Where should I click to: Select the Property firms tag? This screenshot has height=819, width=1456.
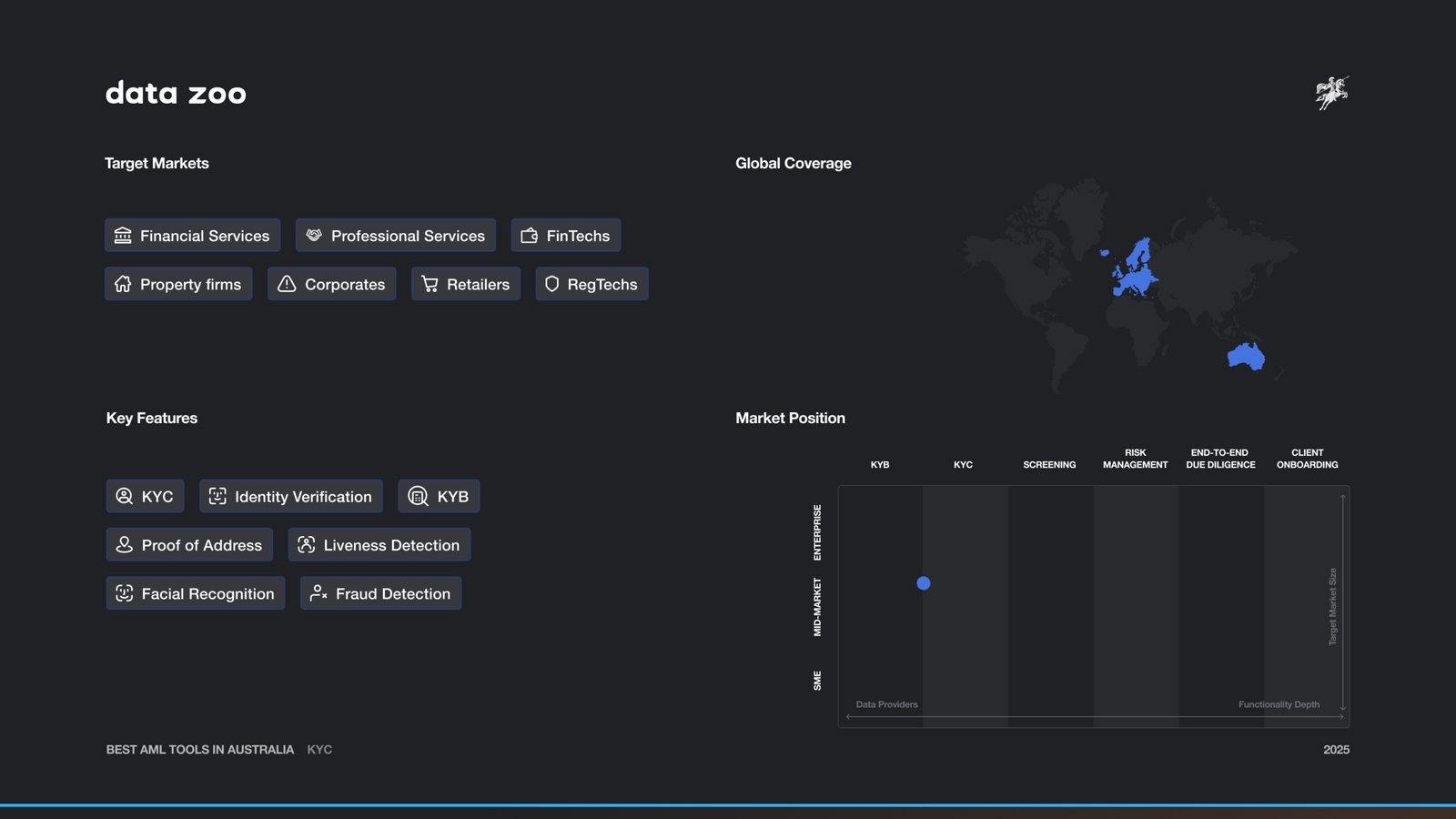click(x=178, y=284)
